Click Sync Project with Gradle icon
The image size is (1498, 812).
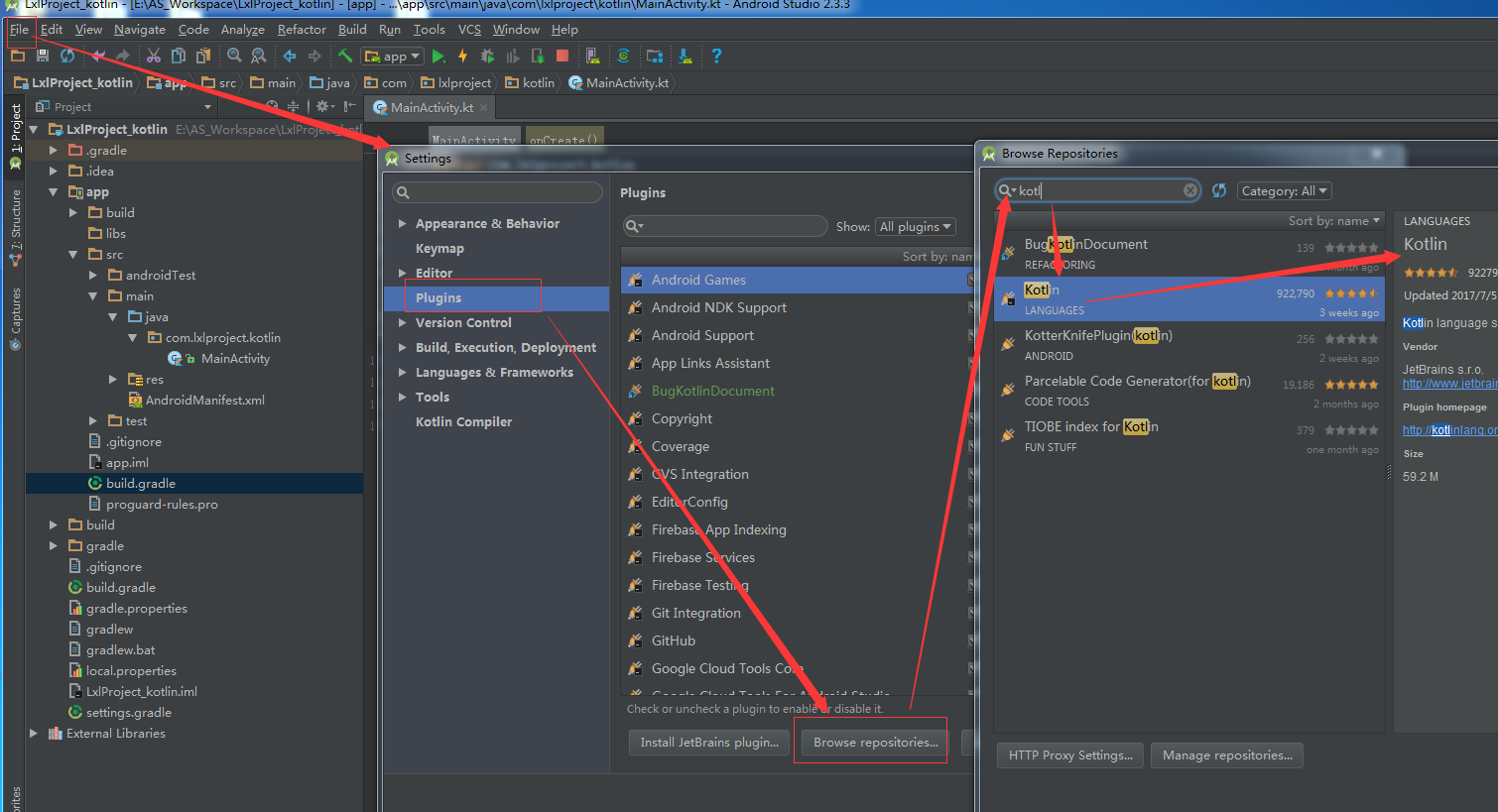623,56
